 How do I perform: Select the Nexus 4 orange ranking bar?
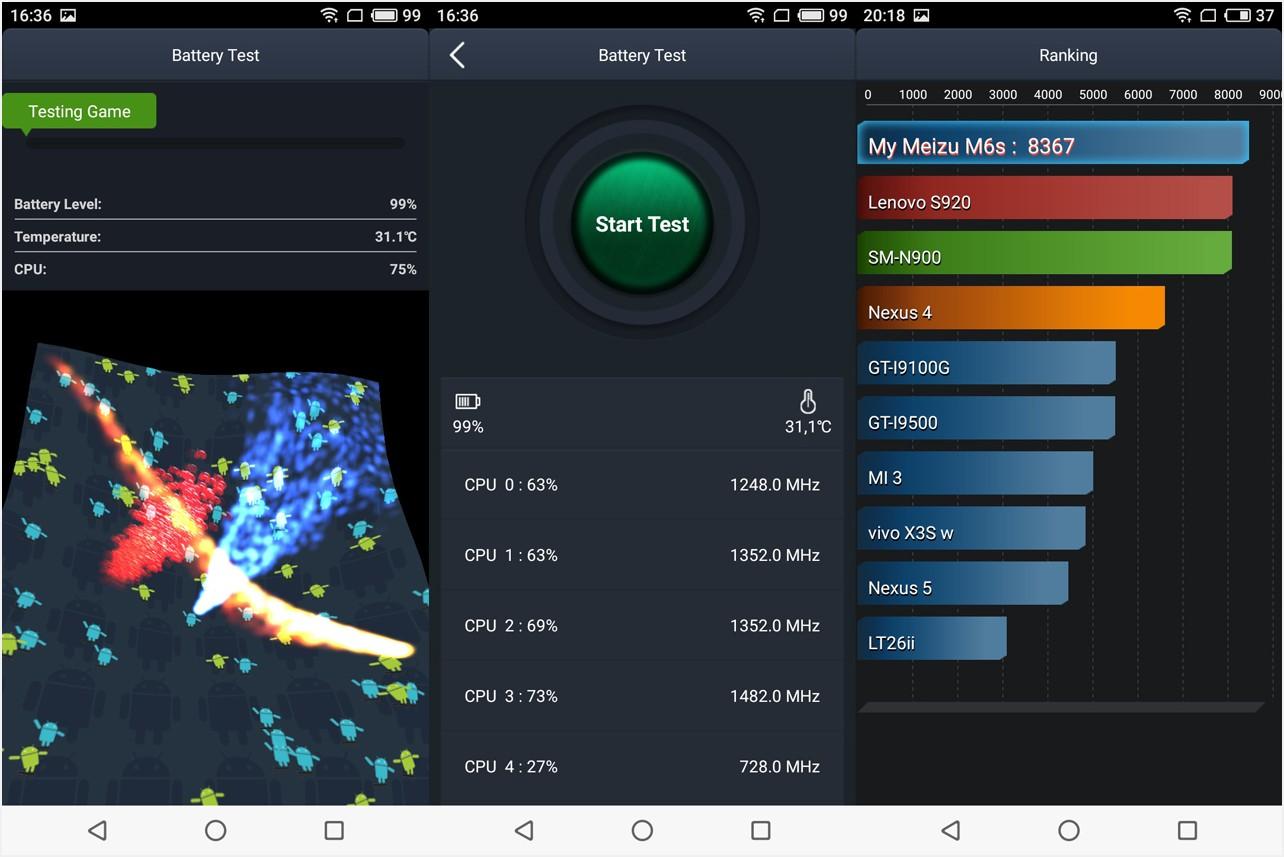click(x=1010, y=309)
